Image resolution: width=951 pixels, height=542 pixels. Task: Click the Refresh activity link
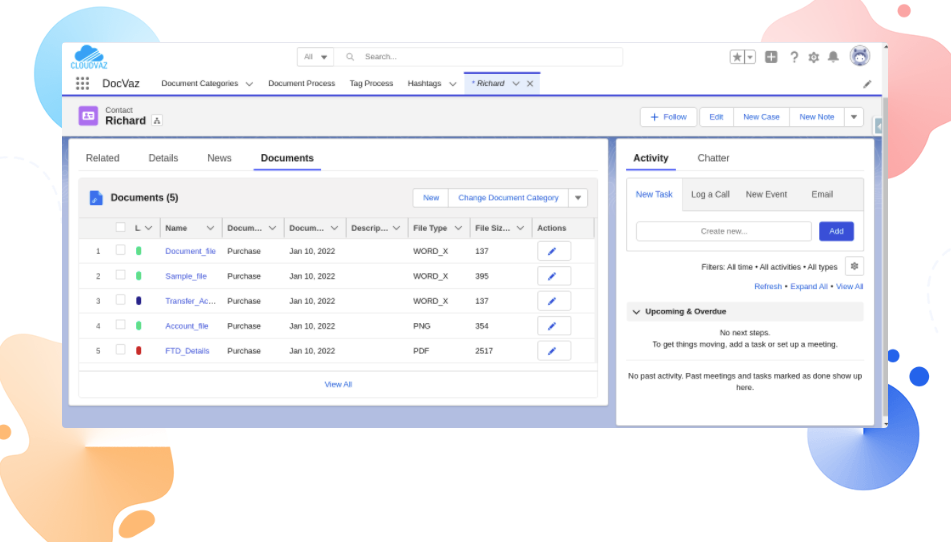click(768, 287)
